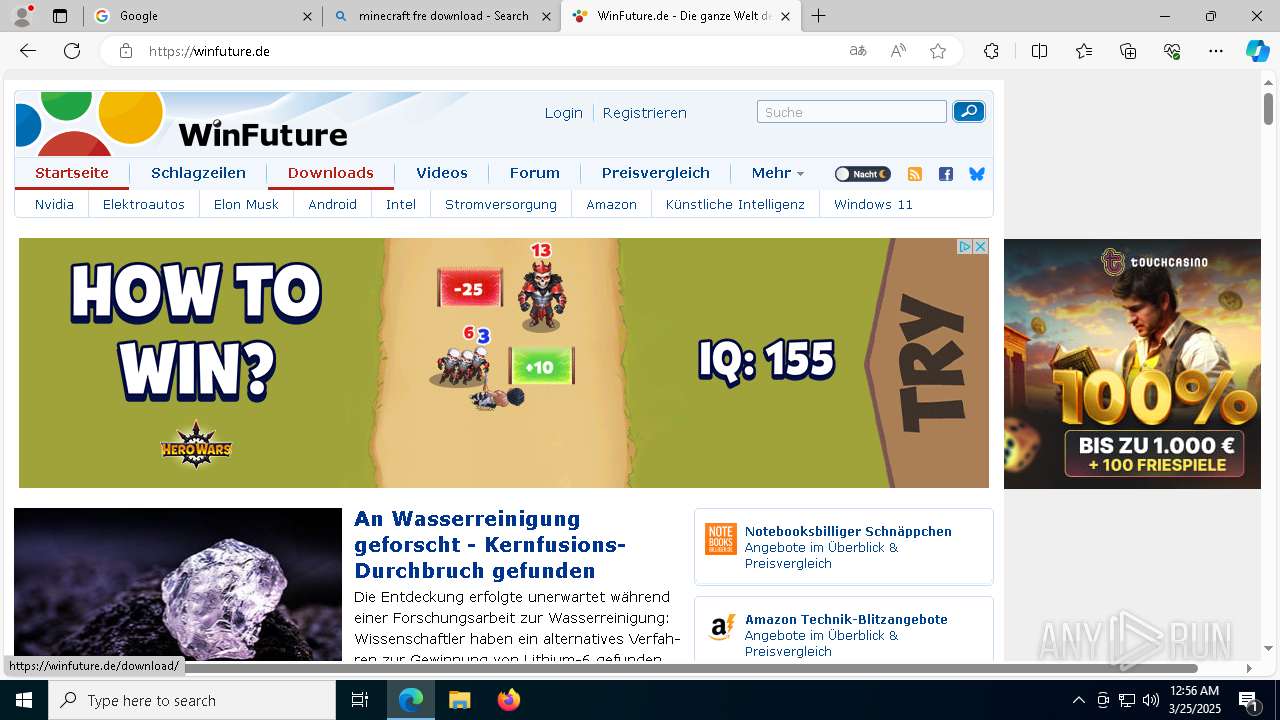Image resolution: width=1280 pixels, height=720 pixels.
Task: Click the Edge profile avatar icon
Action: click(22, 15)
